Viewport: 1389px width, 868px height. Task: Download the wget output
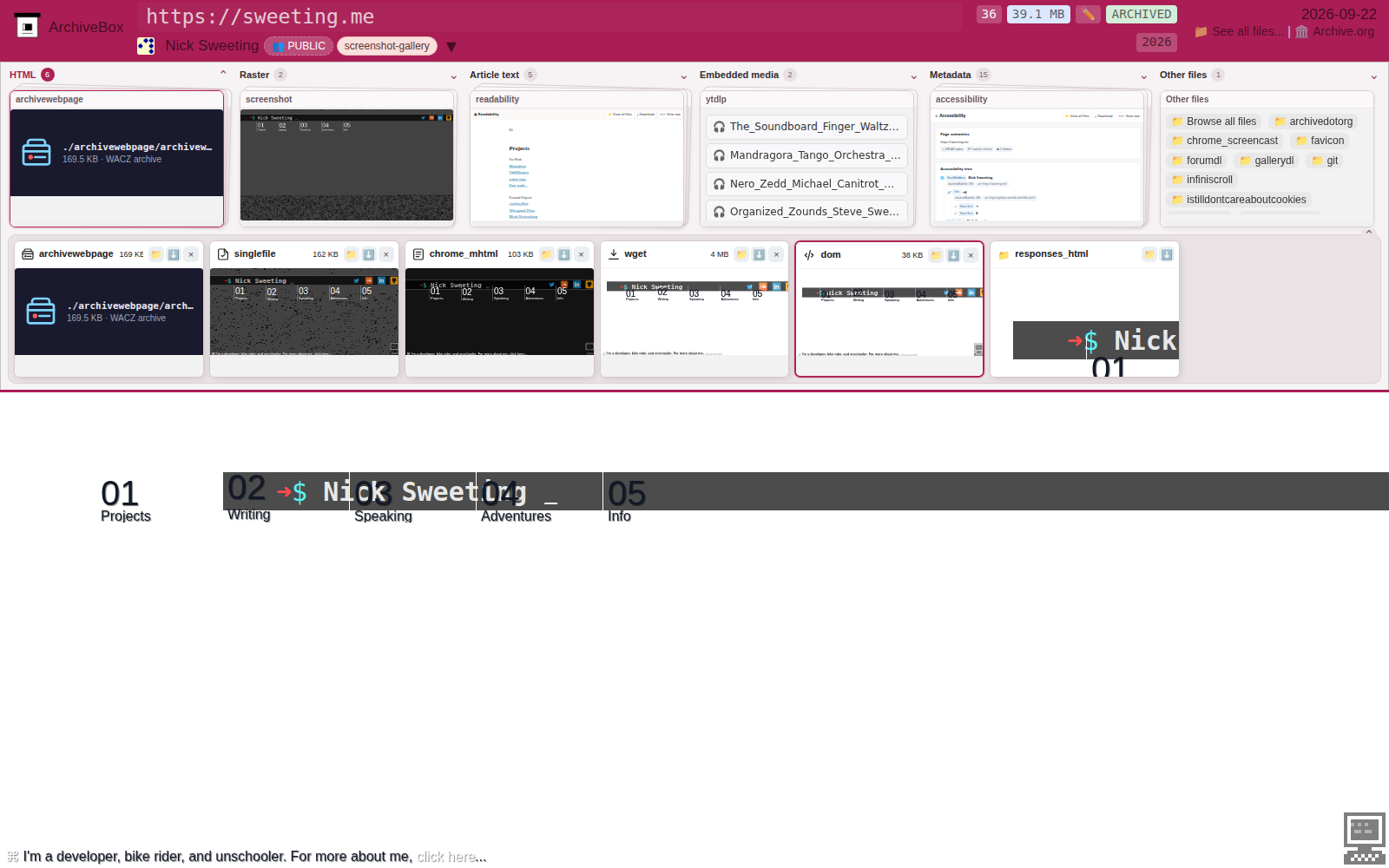[759, 254]
